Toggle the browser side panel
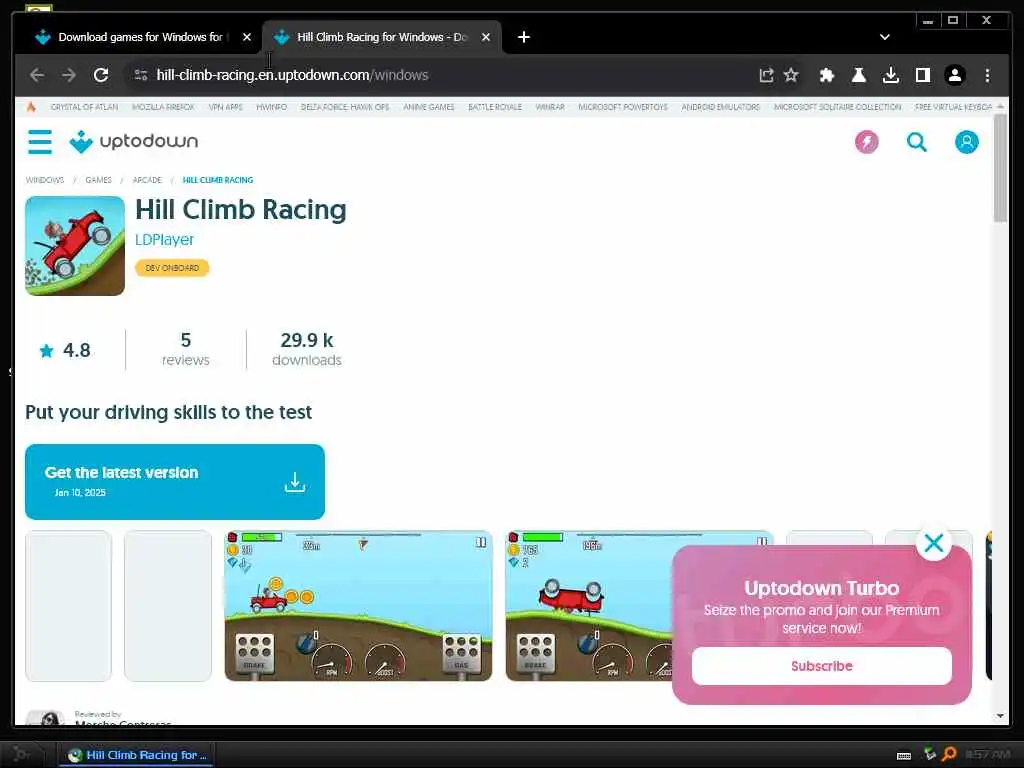 coord(922,75)
